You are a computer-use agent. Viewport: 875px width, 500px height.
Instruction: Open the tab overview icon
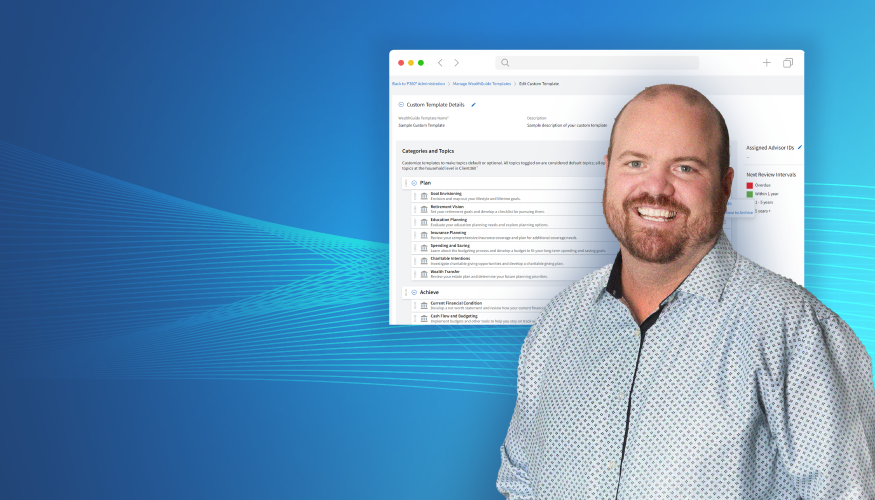point(788,63)
